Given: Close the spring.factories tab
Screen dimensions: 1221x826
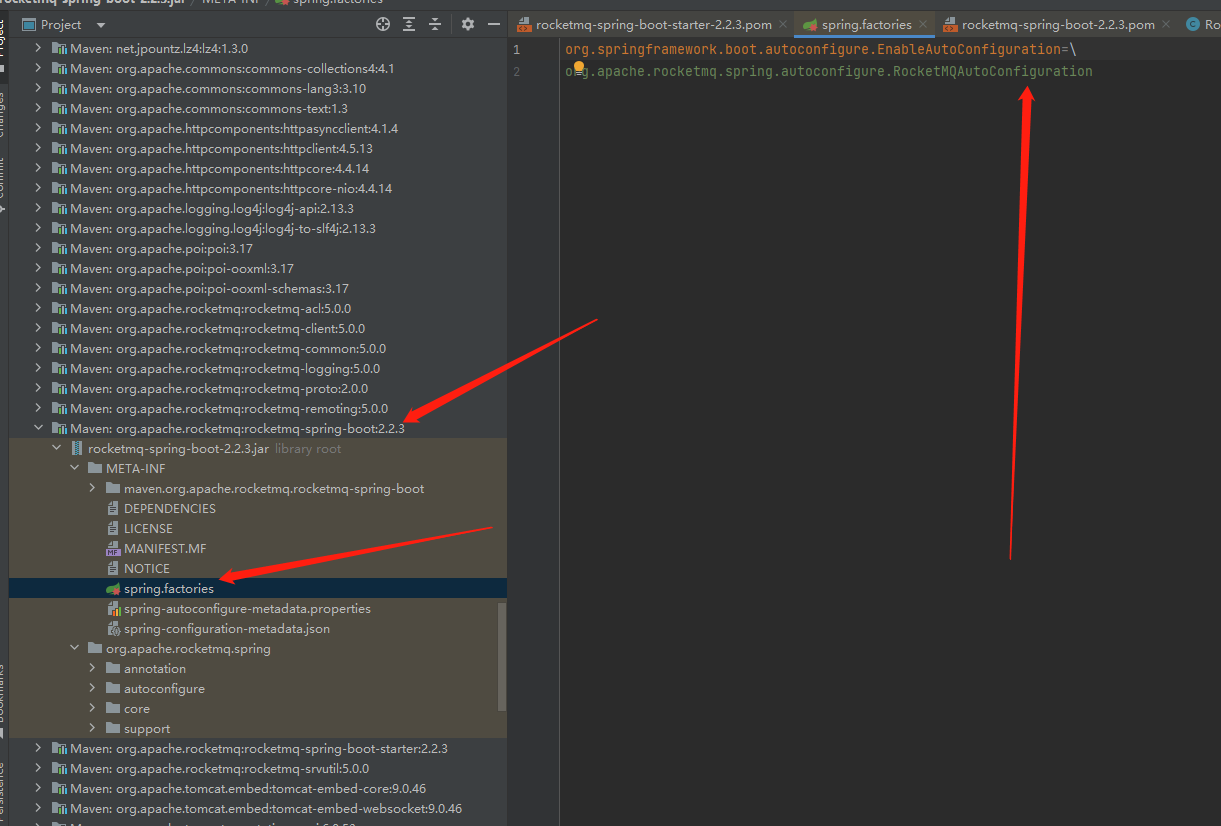Looking at the screenshot, I should click(923, 24).
